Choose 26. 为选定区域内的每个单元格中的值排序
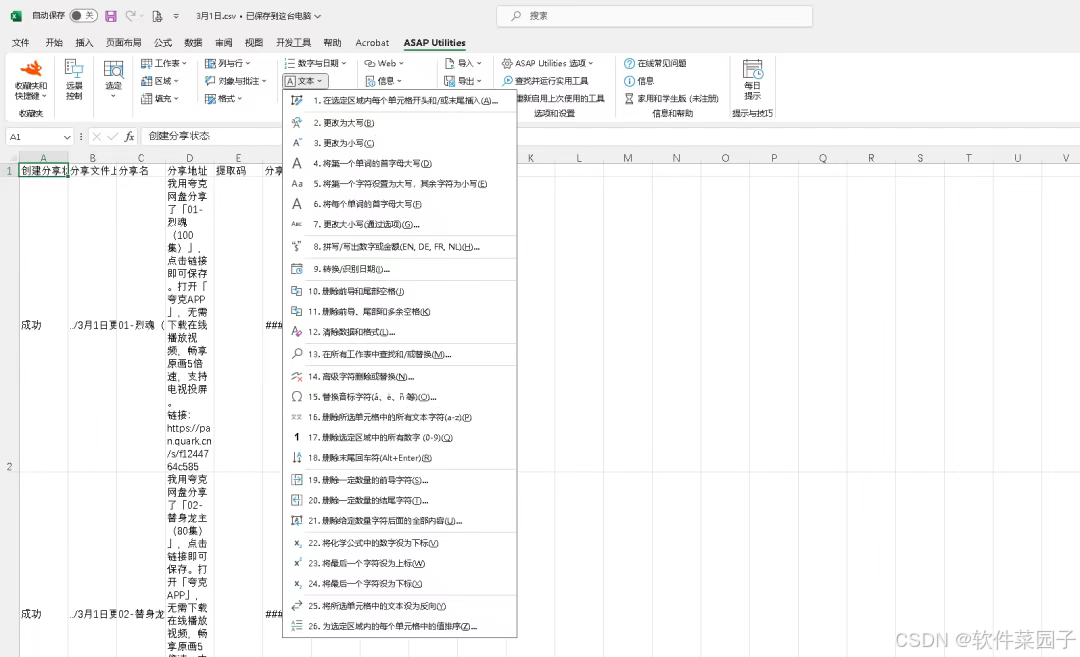1080x657 pixels. point(399,627)
